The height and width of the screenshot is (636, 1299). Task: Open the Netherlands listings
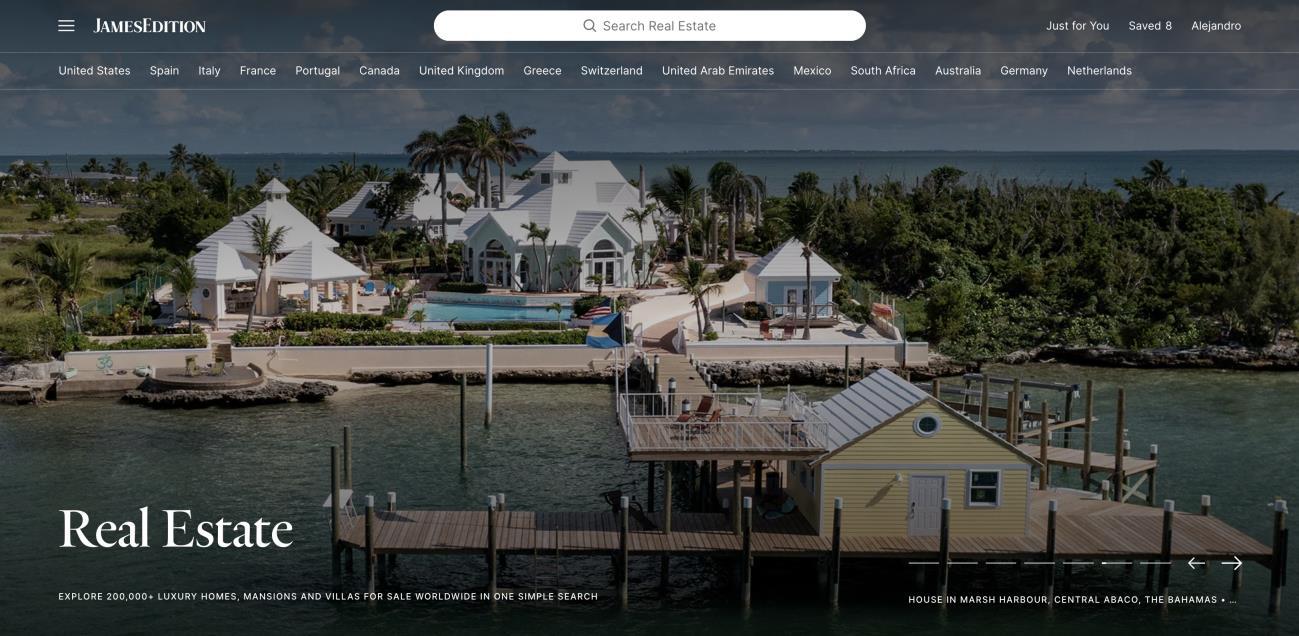pos(1099,71)
